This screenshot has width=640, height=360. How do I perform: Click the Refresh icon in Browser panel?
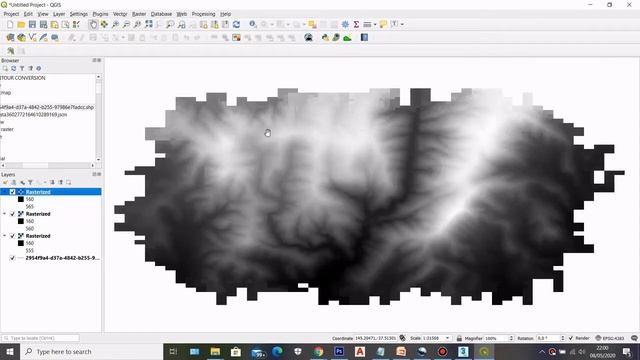13,69
